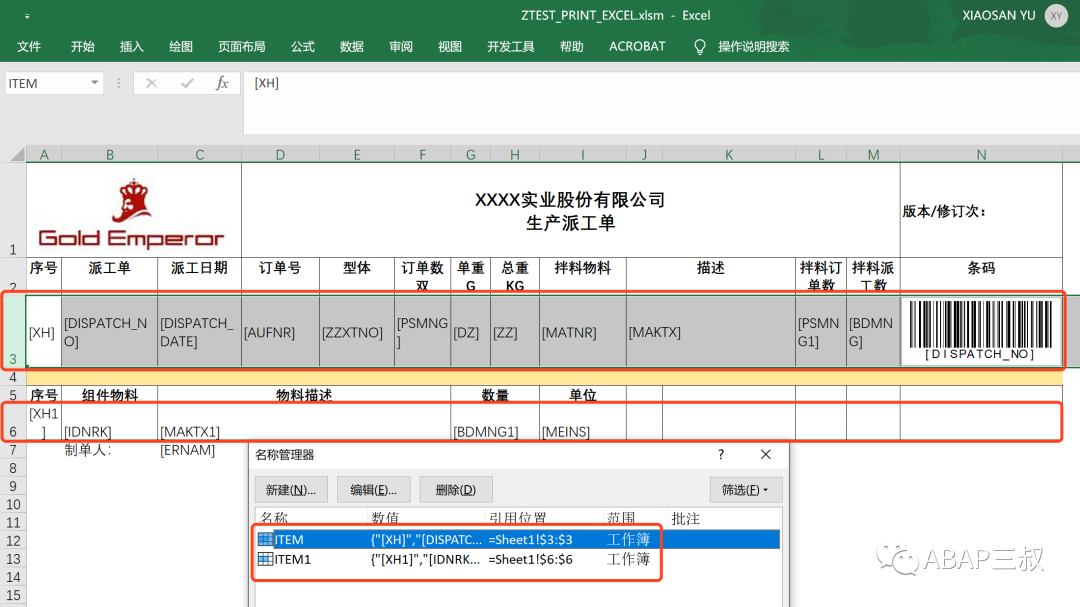Click the lightbulb Tell Me icon
The width and height of the screenshot is (1080, 607).
(700, 47)
